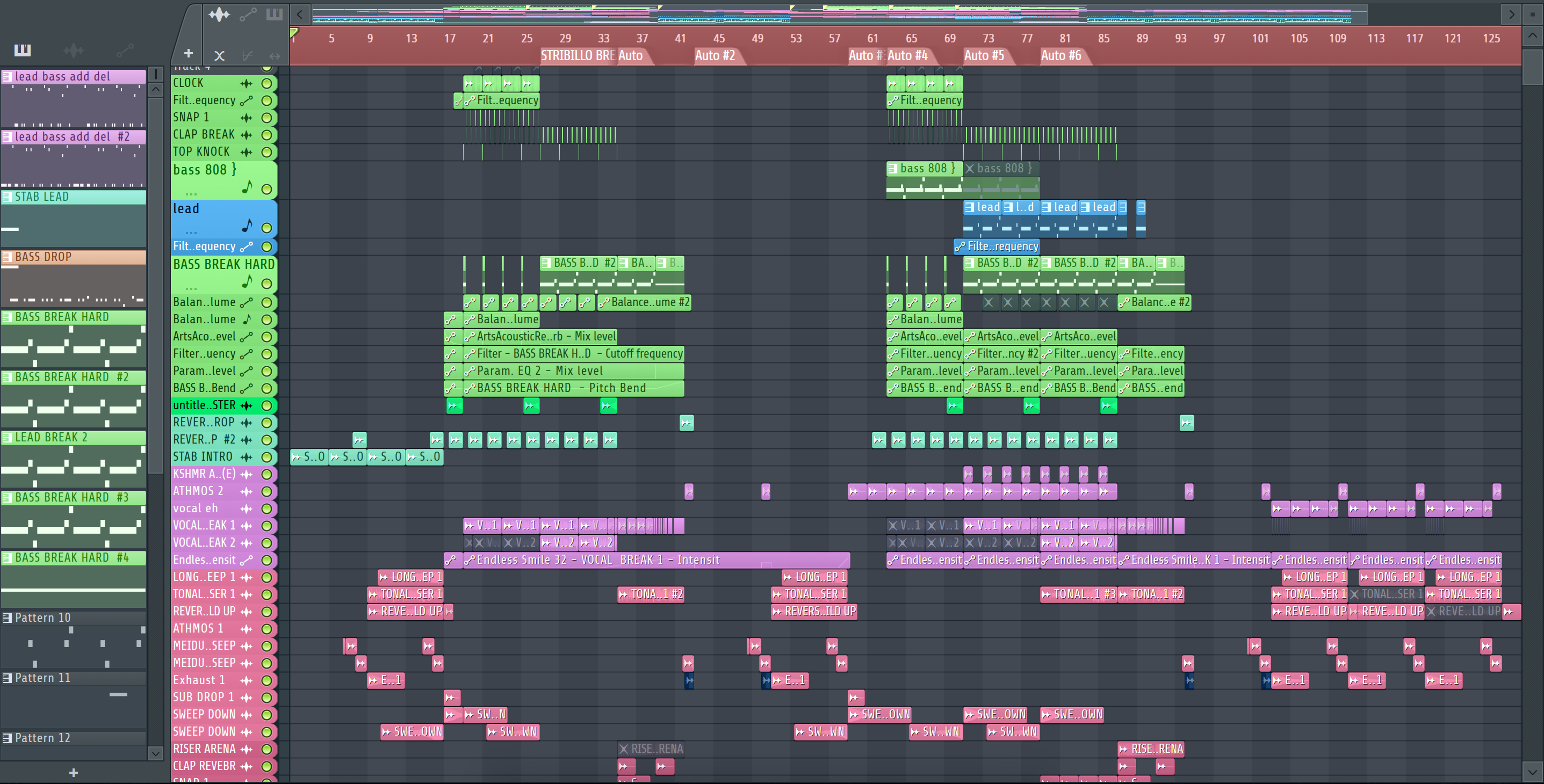Click the small square button at the top right

tap(1533, 14)
